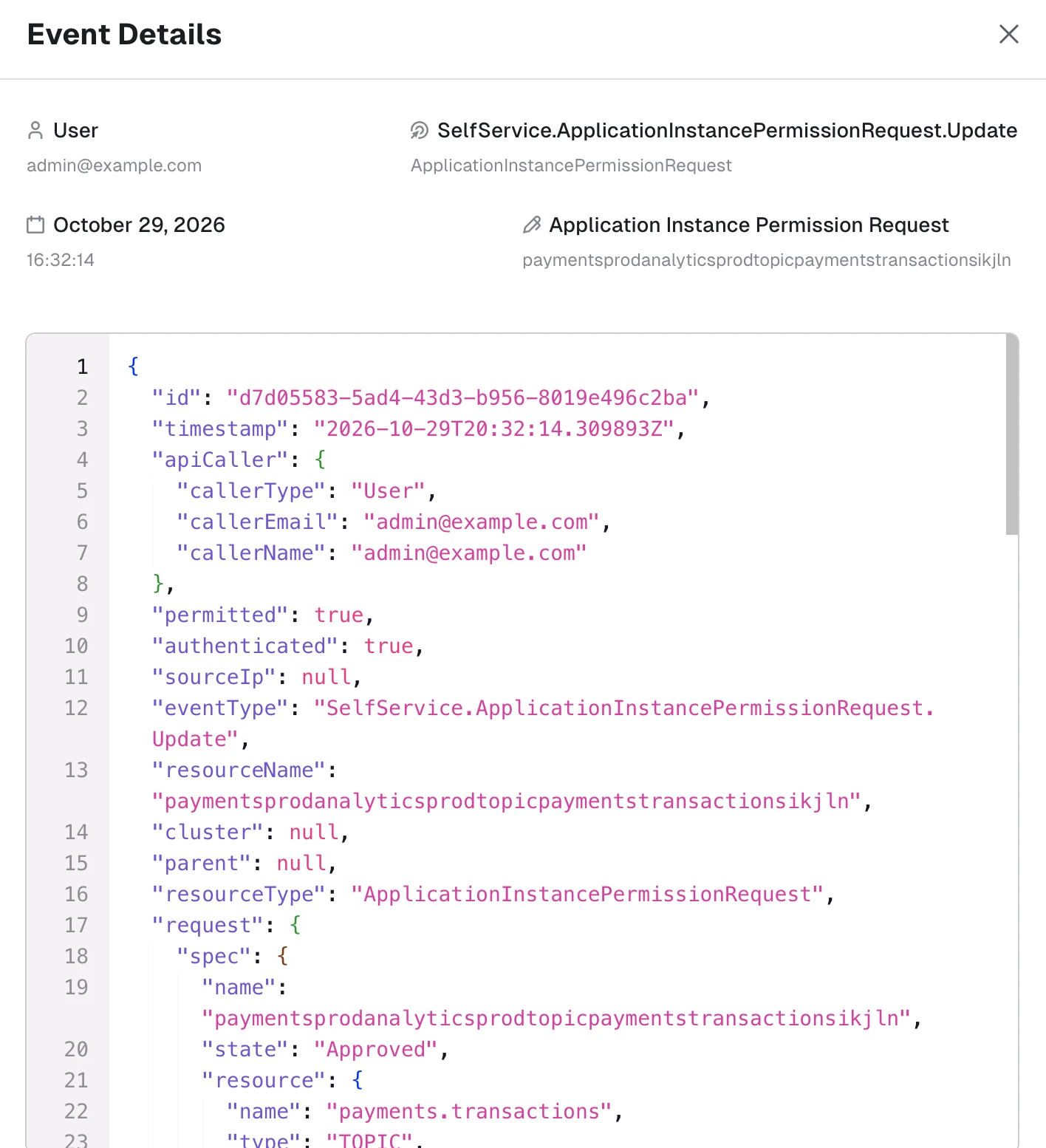Viewport: 1046px width, 1148px height.
Task: Click the "callerType" value "User"
Action: (388, 491)
